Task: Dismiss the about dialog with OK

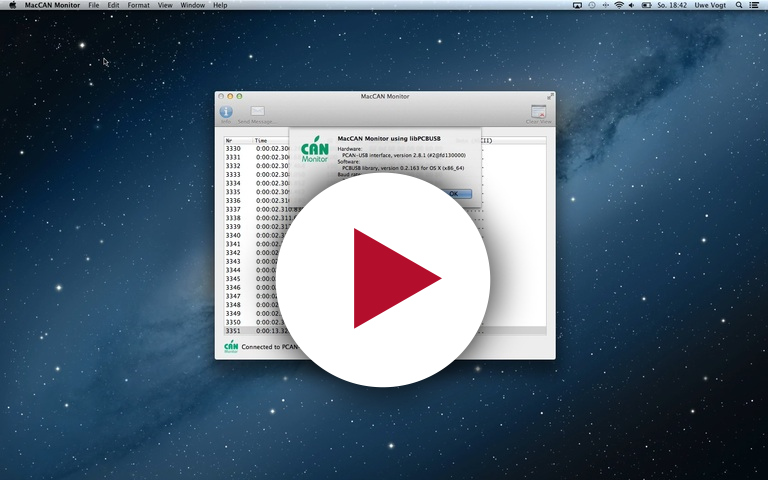Action: click(x=454, y=194)
